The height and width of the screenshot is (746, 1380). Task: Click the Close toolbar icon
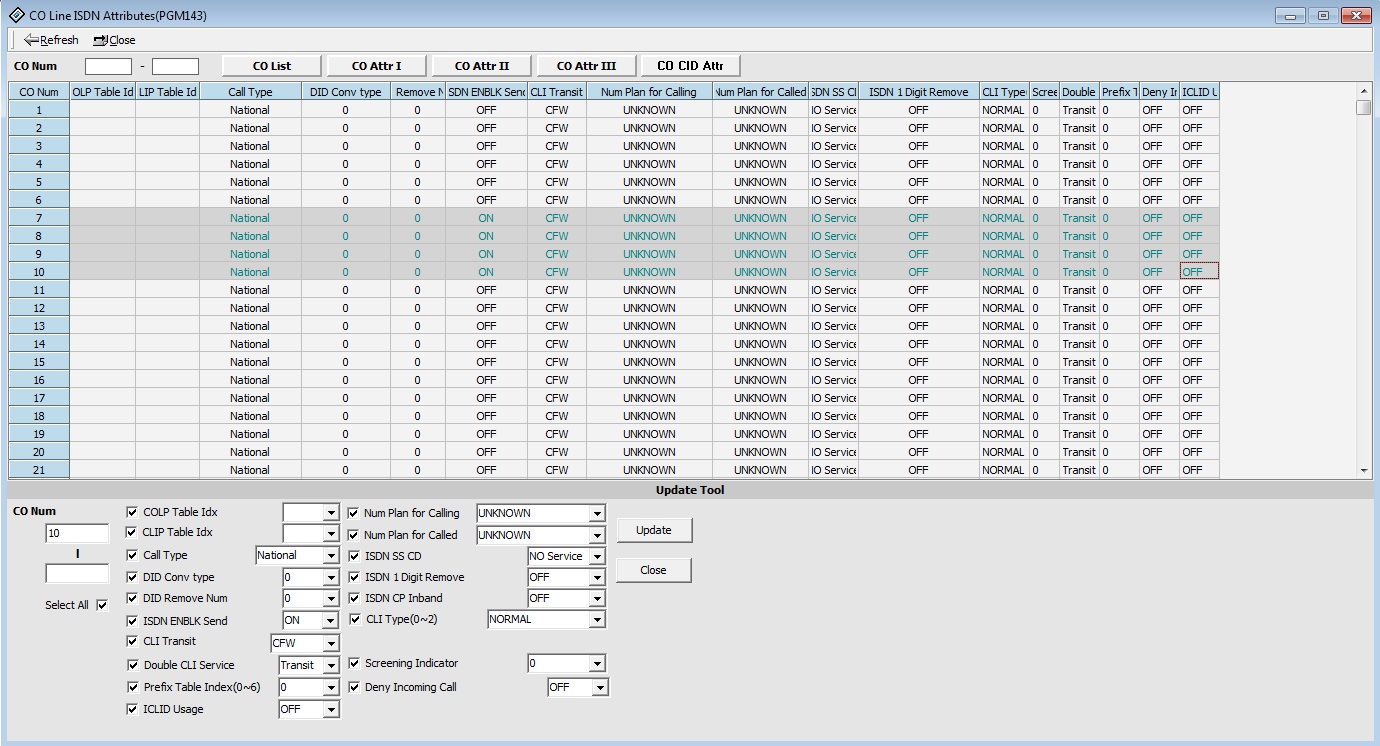point(100,40)
